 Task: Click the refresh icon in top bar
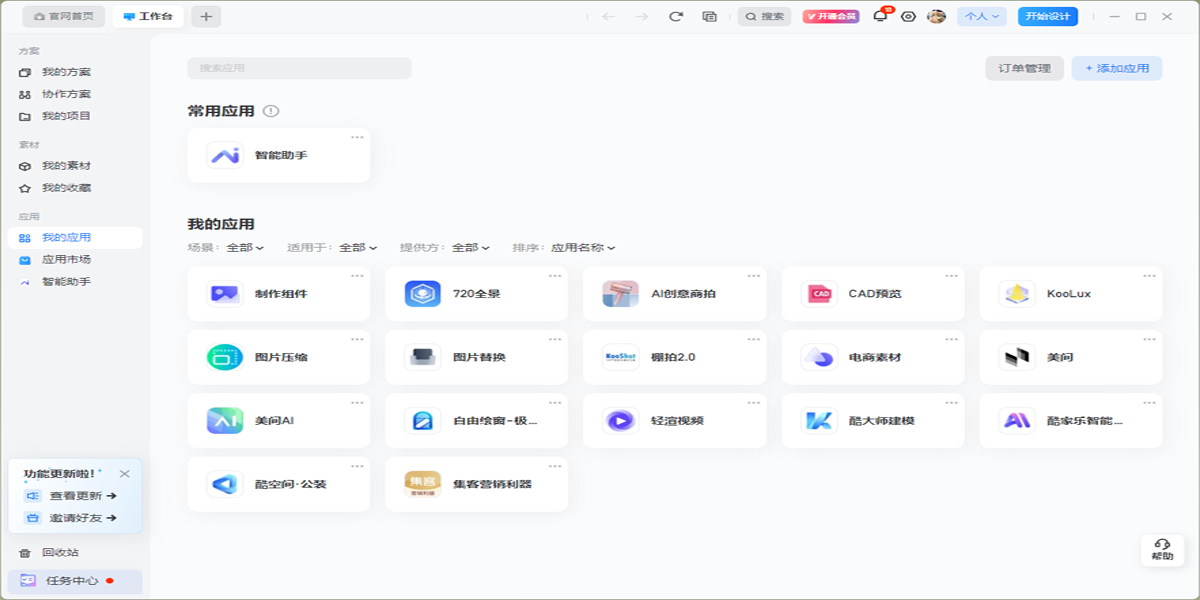676,17
